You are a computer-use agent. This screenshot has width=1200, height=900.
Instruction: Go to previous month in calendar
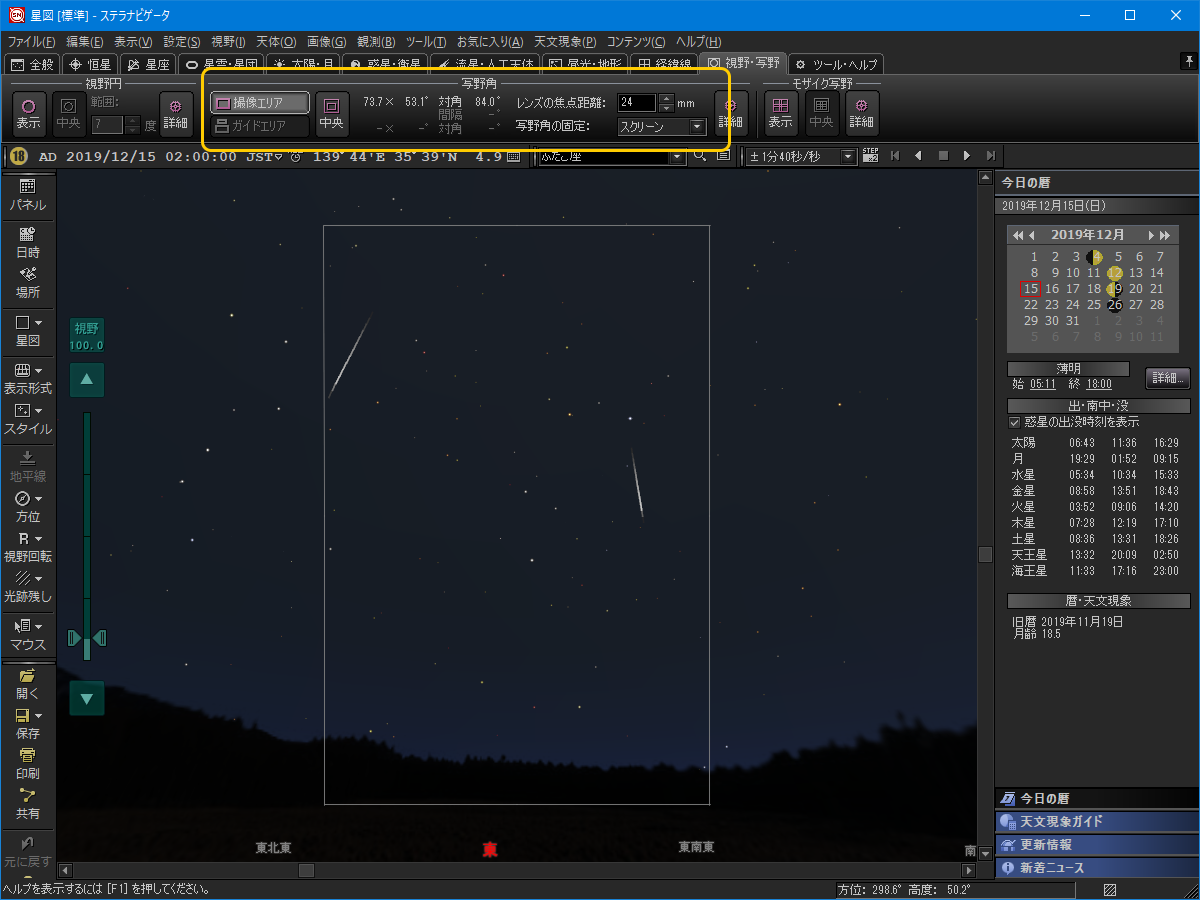tap(1032, 235)
